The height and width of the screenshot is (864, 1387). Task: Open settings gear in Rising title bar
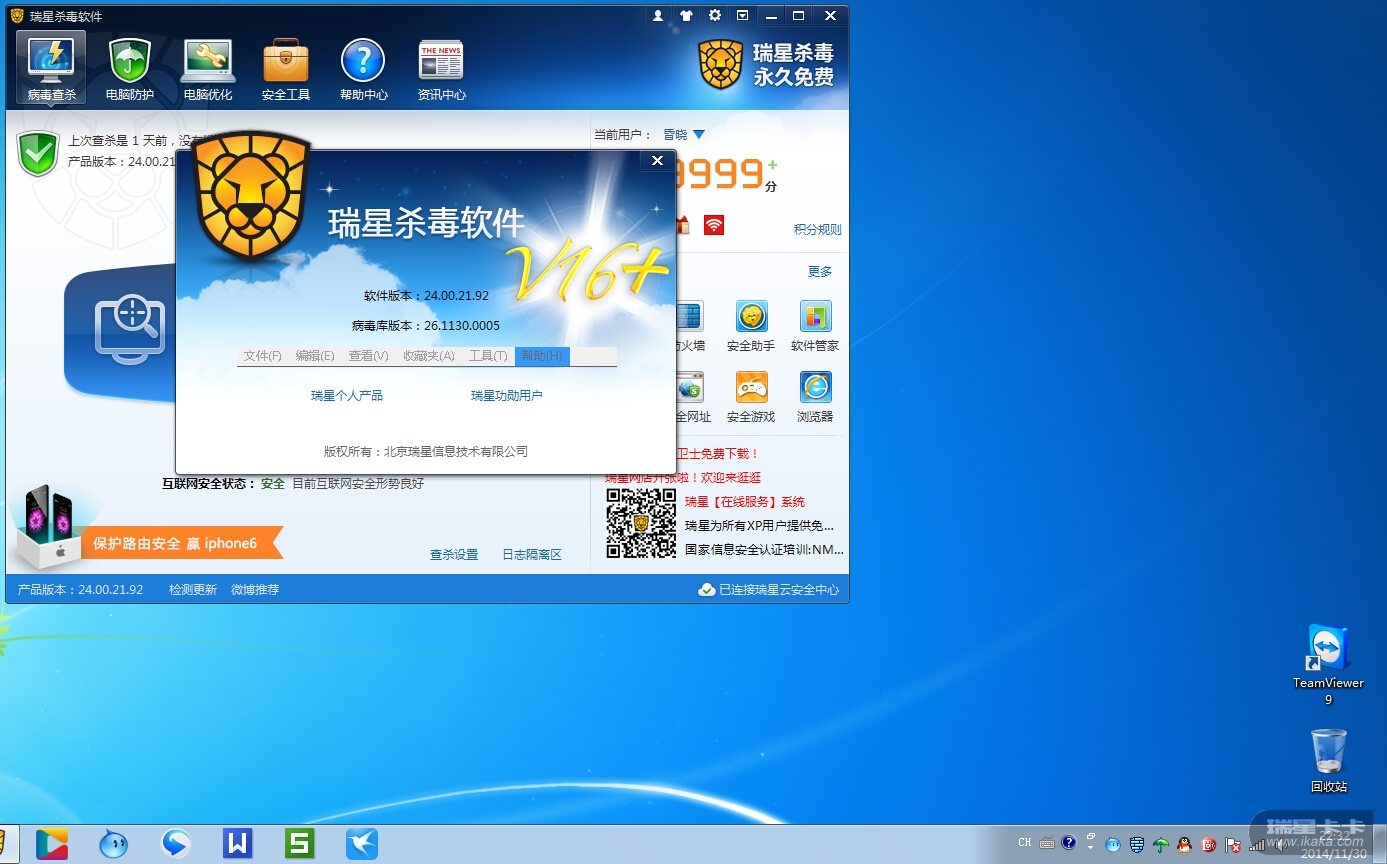714,16
